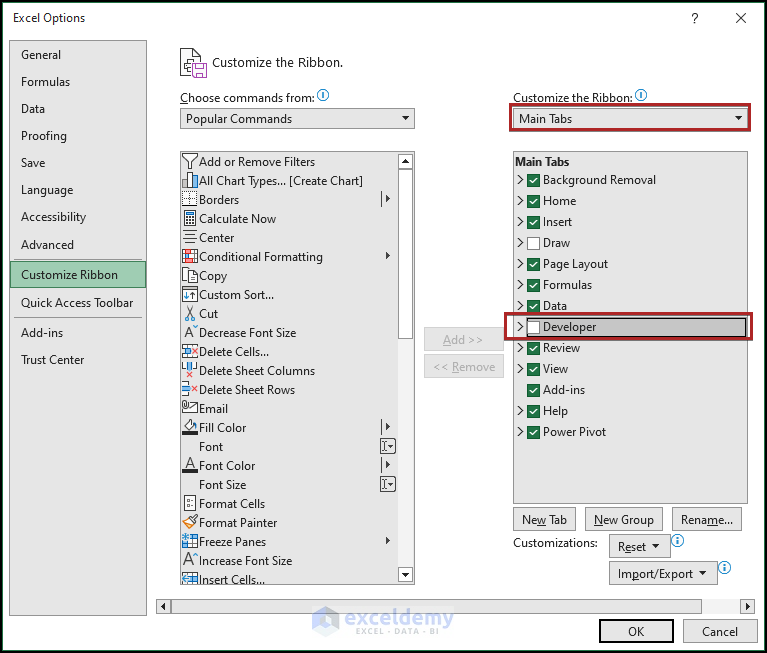Uncheck the Power Pivot checkbox
Viewport: 767px width, 653px height.
(x=533, y=432)
